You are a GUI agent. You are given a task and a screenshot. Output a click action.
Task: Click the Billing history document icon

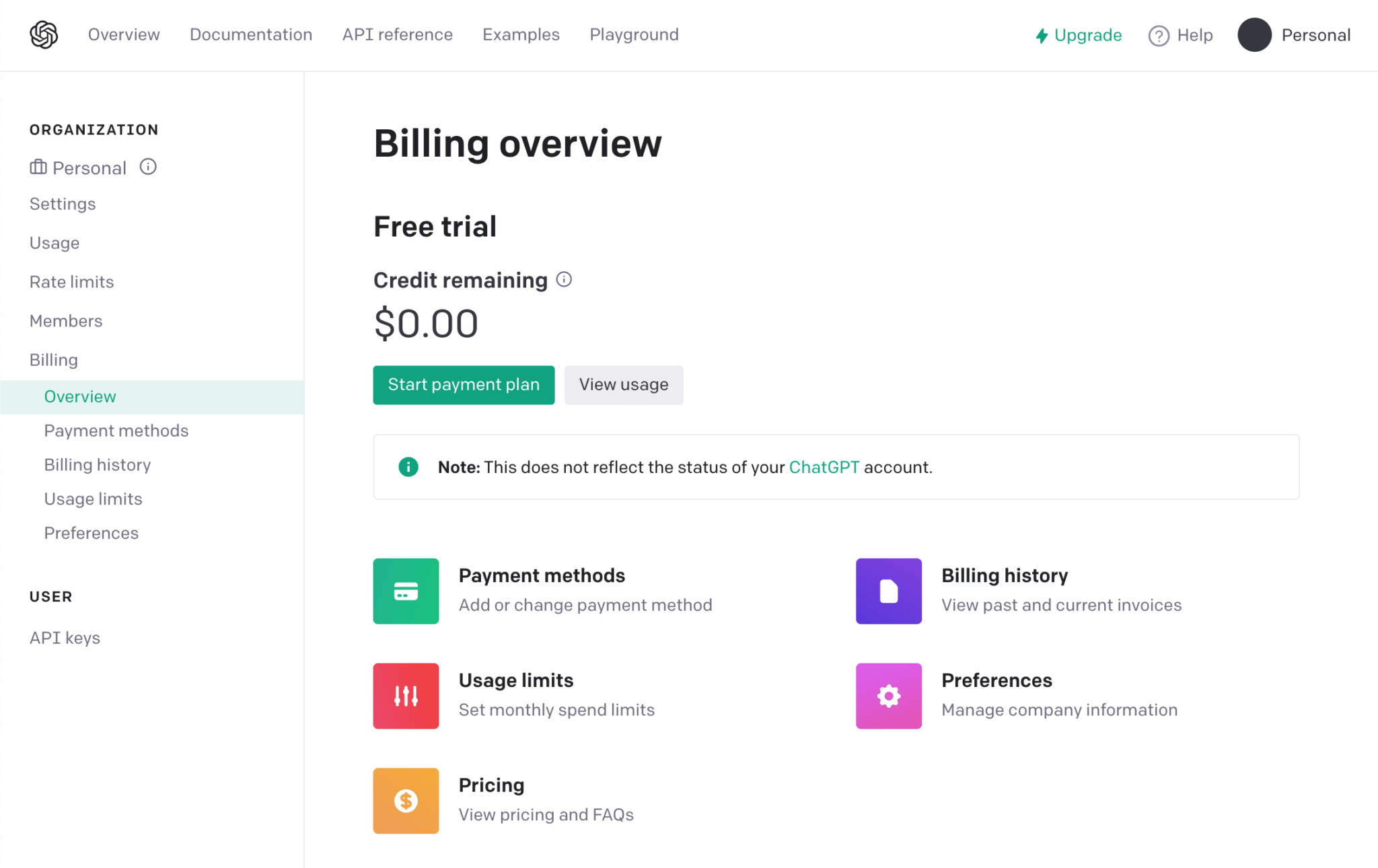pyautogui.click(x=888, y=591)
